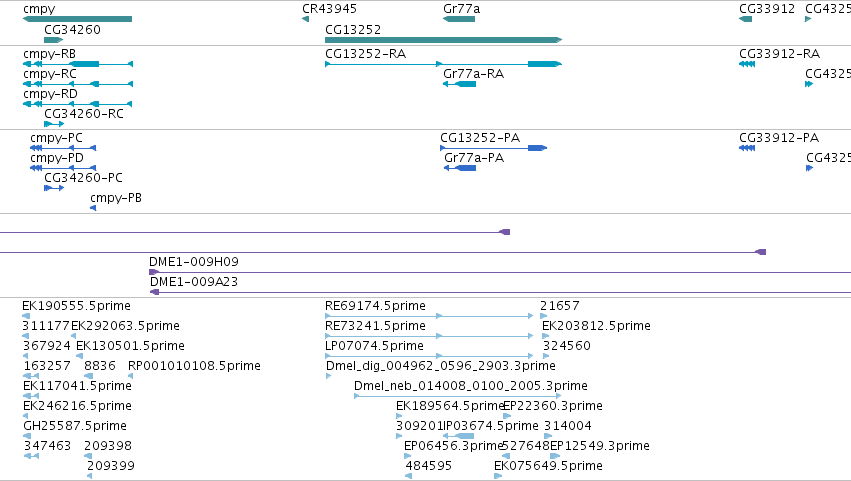This screenshot has height=481, width=851.
Task: Click the CG13252 gene span bar
Action: [x=443, y=40]
